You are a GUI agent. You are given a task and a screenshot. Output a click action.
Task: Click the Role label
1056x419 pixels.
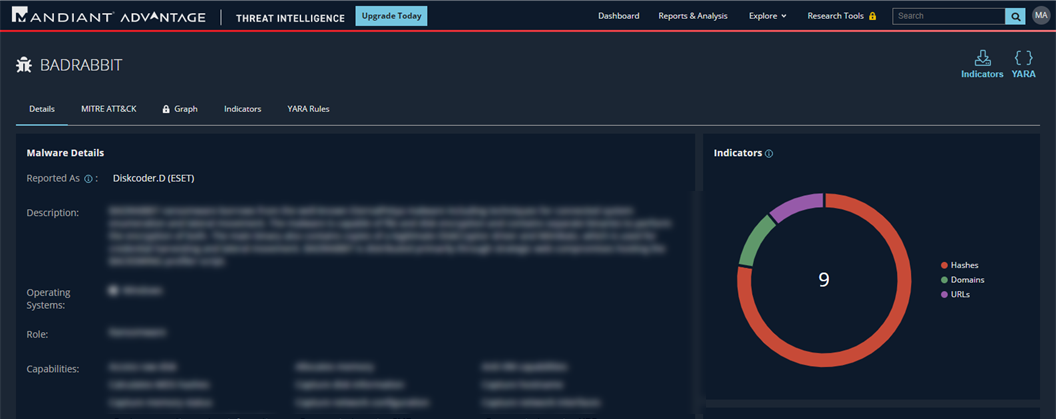[38, 334]
